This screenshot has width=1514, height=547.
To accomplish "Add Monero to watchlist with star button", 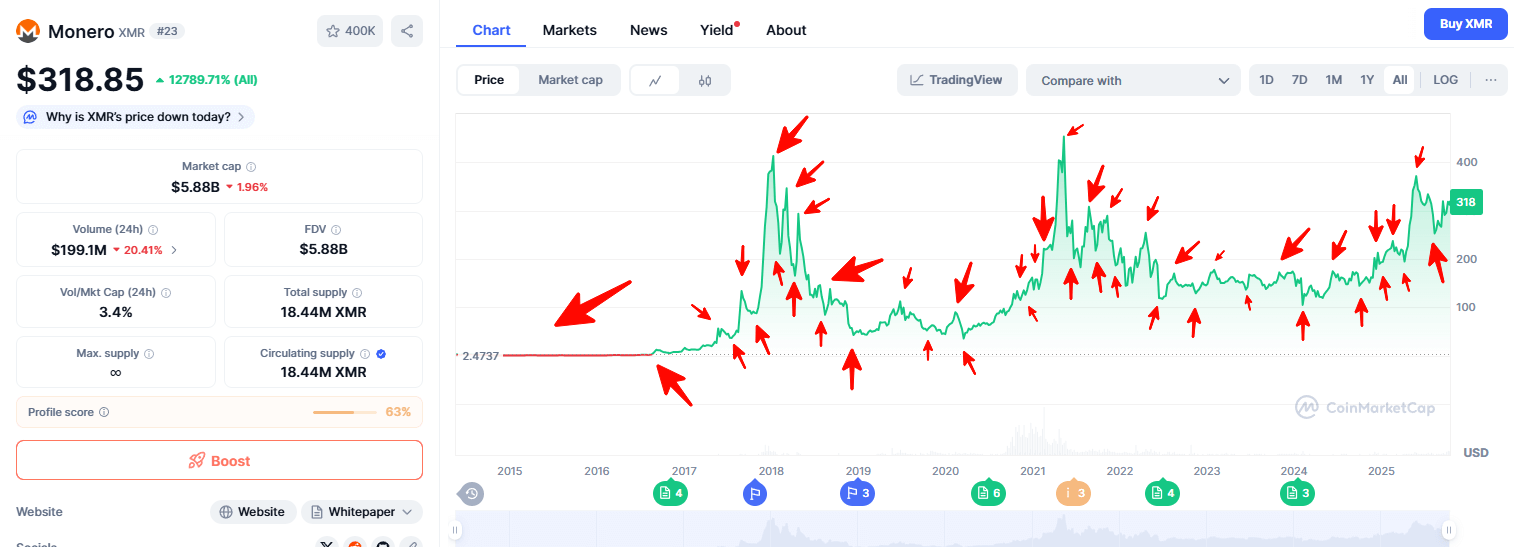I will tap(349, 31).
